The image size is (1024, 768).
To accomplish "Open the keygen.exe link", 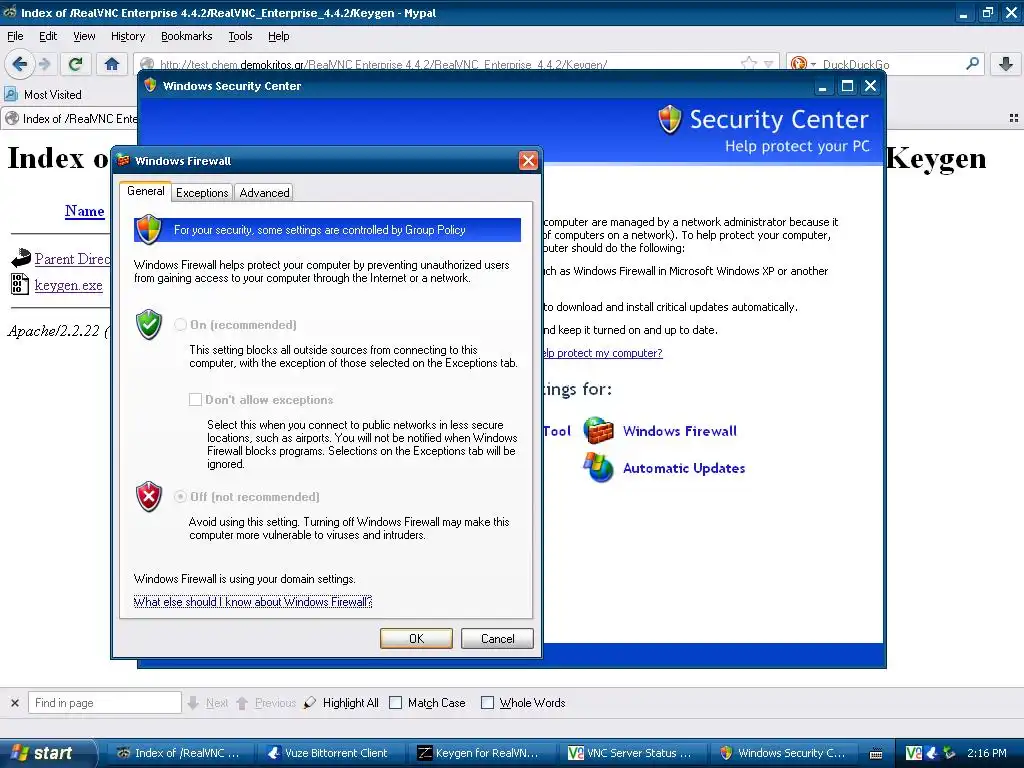I will point(69,285).
